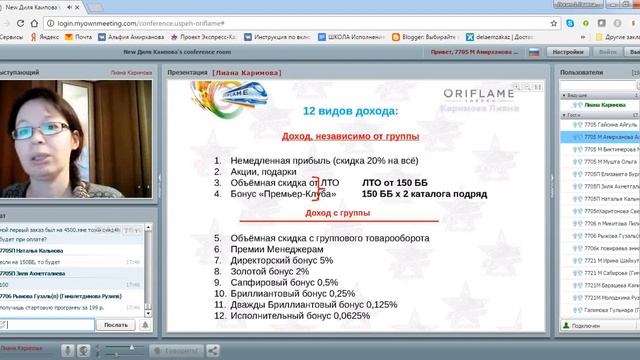Select presenter Лиана Каримова in users list
The height and width of the screenshot is (360, 640).
click(600, 105)
